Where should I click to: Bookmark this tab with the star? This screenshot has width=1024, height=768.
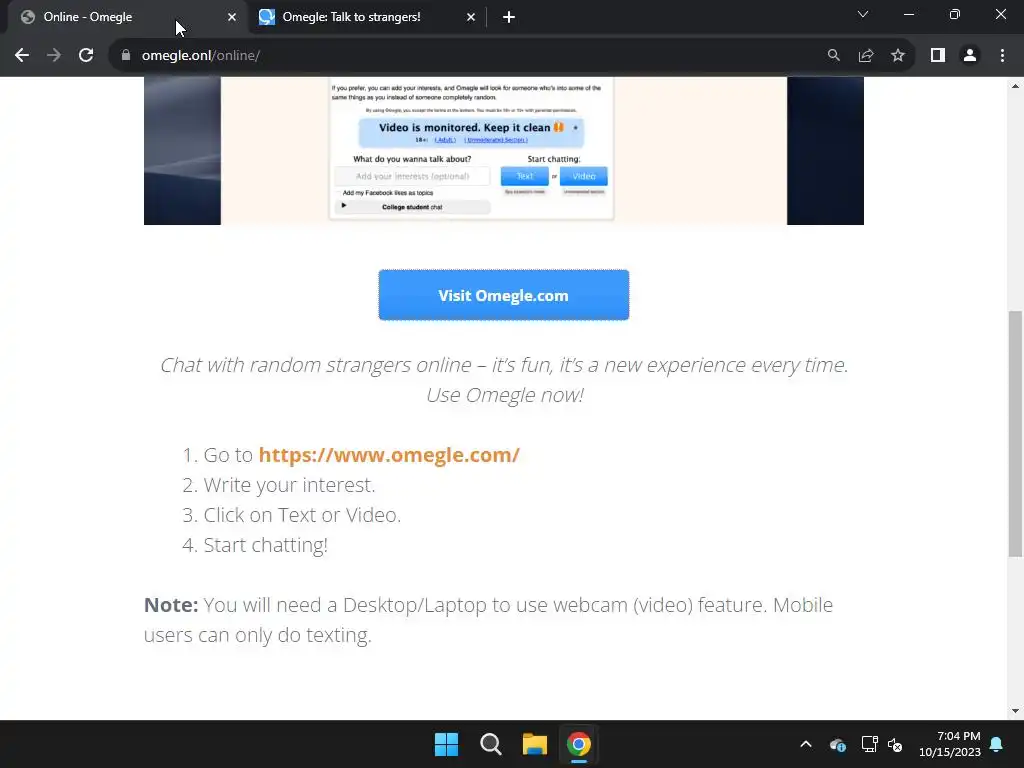click(898, 56)
